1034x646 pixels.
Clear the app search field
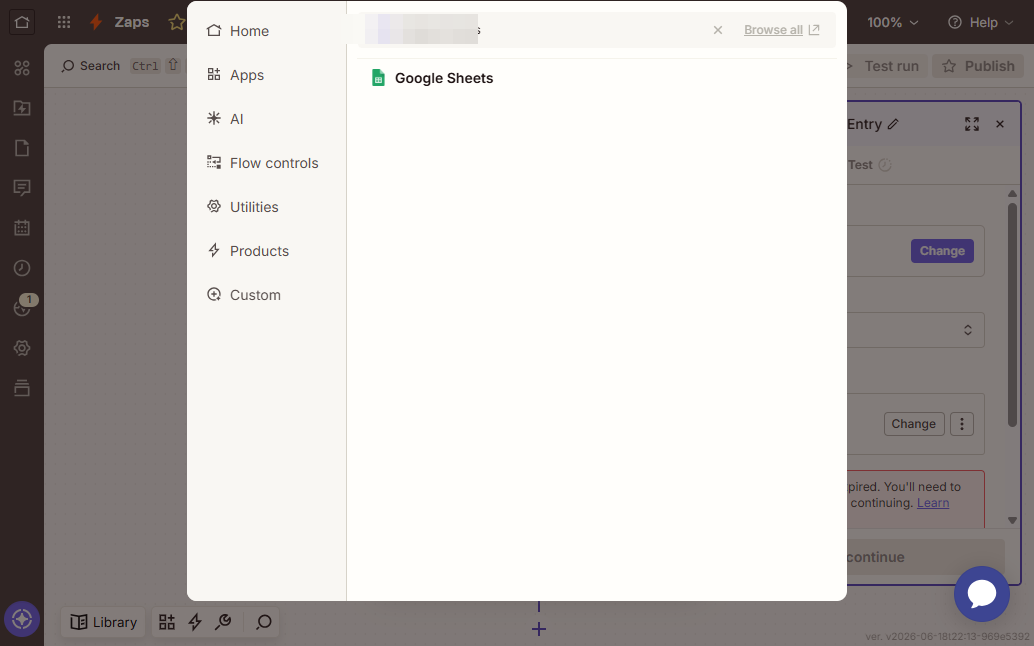pos(717,30)
